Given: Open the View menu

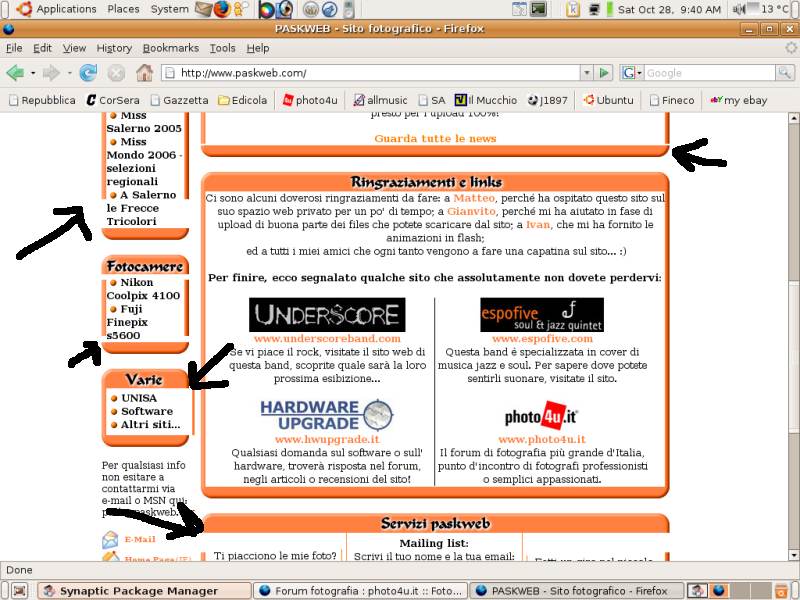Looking at the screenshot, I should tap(74, 48).
